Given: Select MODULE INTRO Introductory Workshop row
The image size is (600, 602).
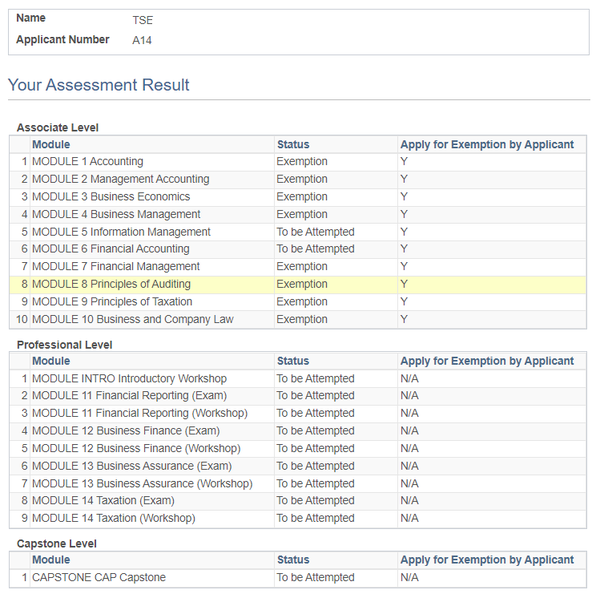Looking at the screenshot, I should pos(129,379).
